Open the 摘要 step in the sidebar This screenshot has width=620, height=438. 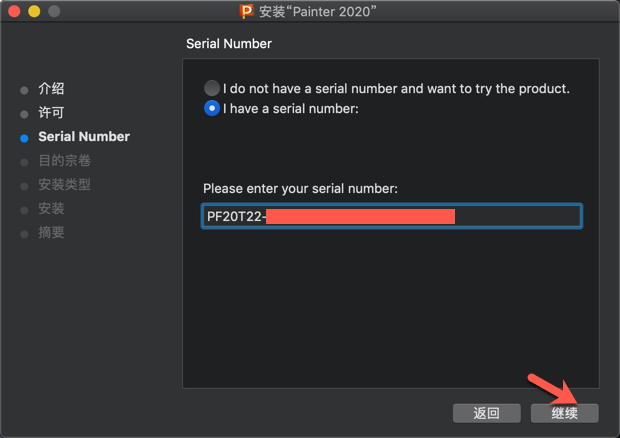tap(51, 233)
